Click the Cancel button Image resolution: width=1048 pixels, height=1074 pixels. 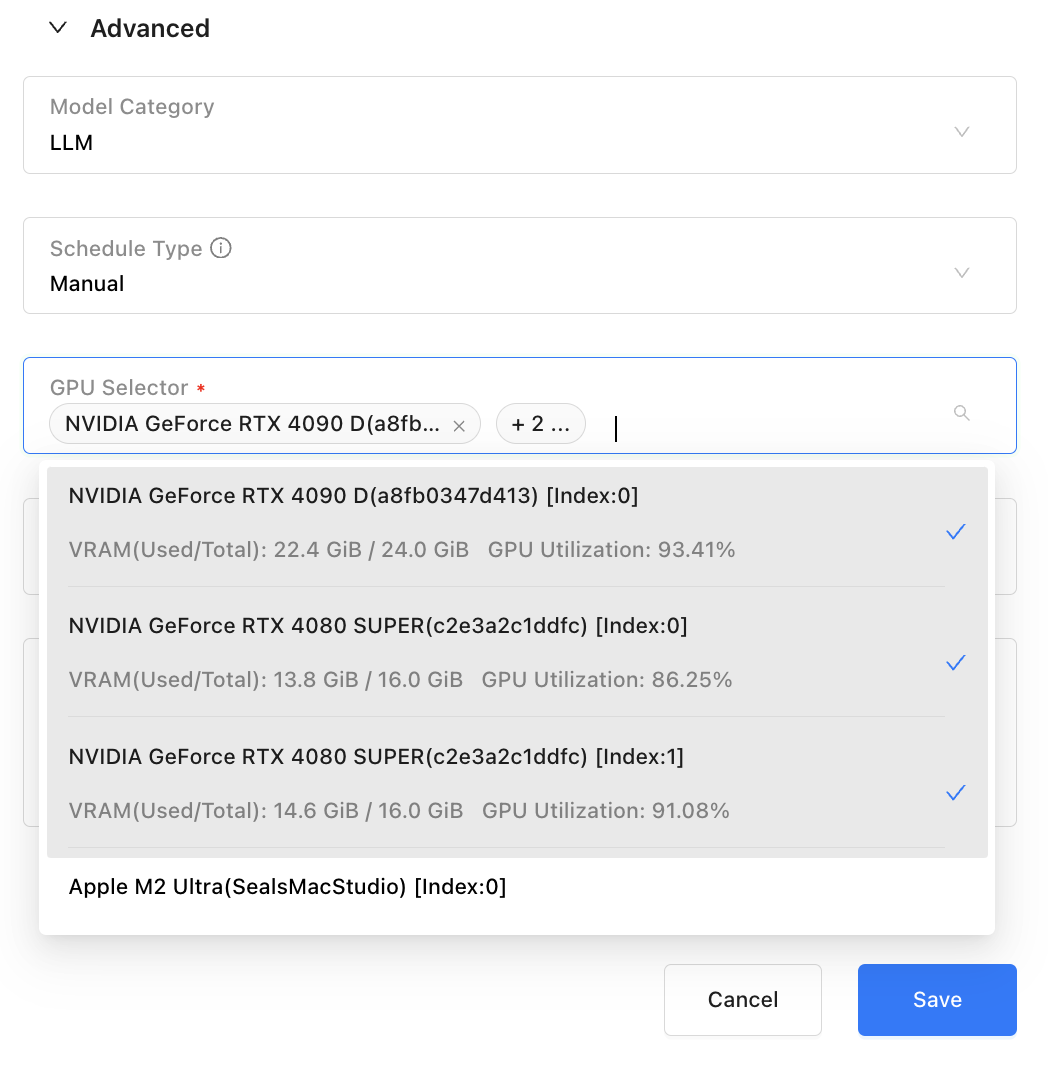pos(743,1000)
